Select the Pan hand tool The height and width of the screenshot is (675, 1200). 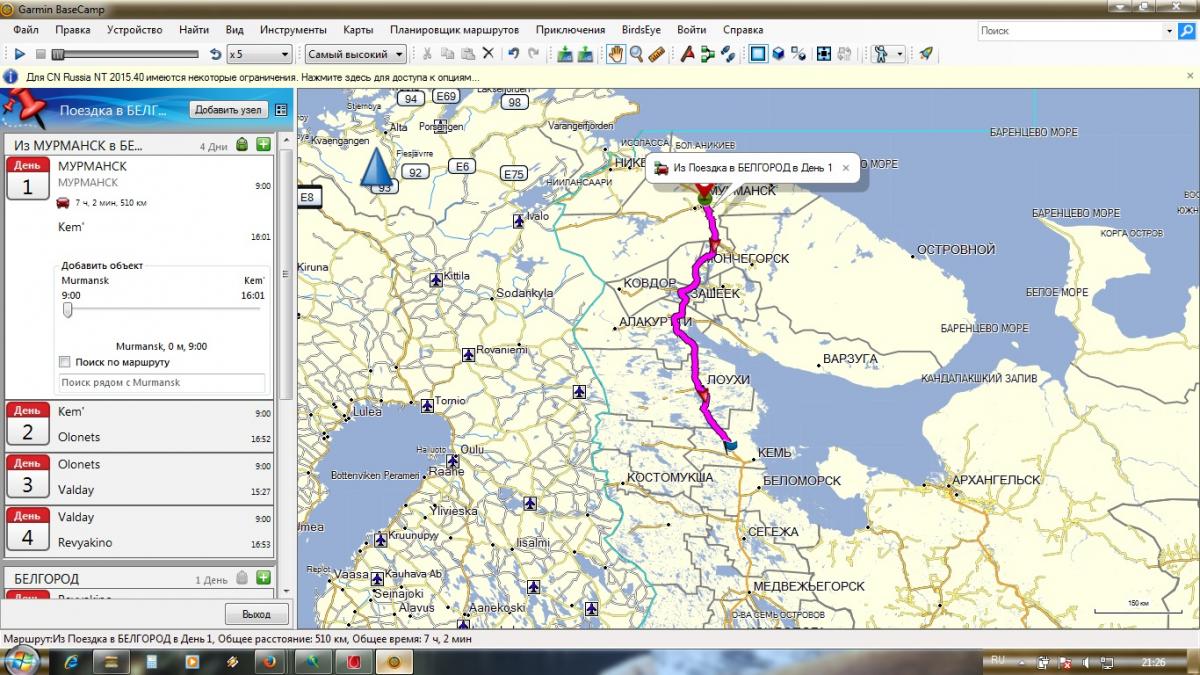point(616,54)
